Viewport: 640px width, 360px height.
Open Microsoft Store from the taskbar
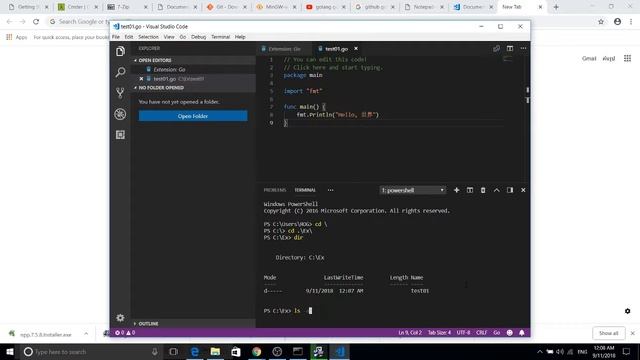pos(236,351)
